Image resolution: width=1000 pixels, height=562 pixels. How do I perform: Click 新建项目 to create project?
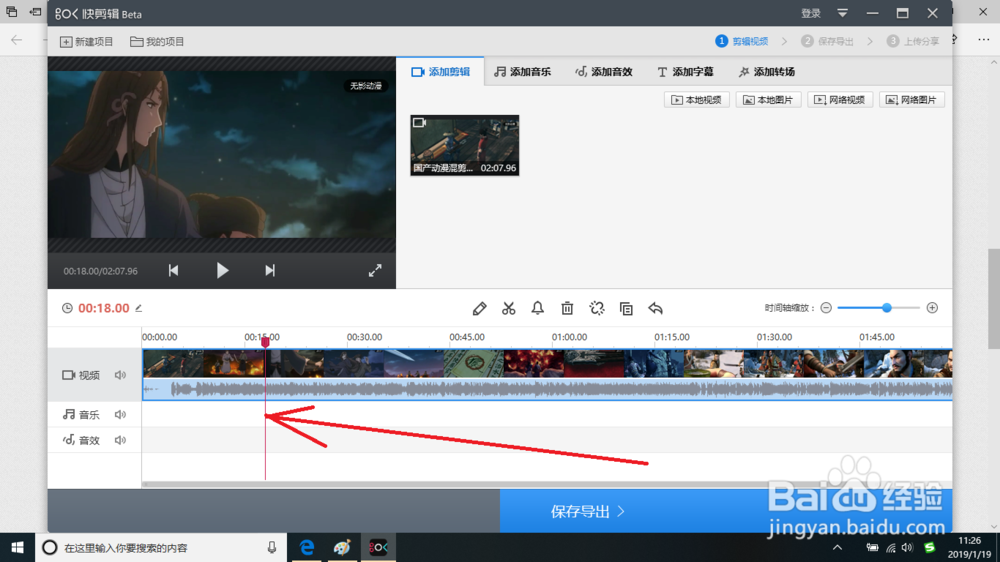(87, 41)
